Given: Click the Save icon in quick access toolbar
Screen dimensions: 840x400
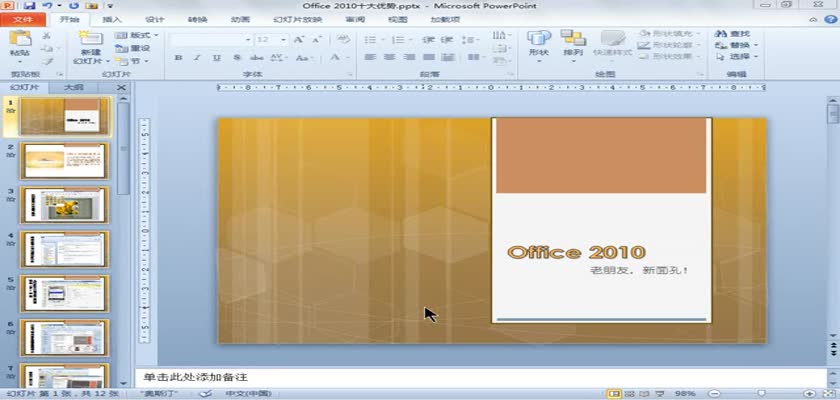Looking at the screenshot, I should coord(29,5).
